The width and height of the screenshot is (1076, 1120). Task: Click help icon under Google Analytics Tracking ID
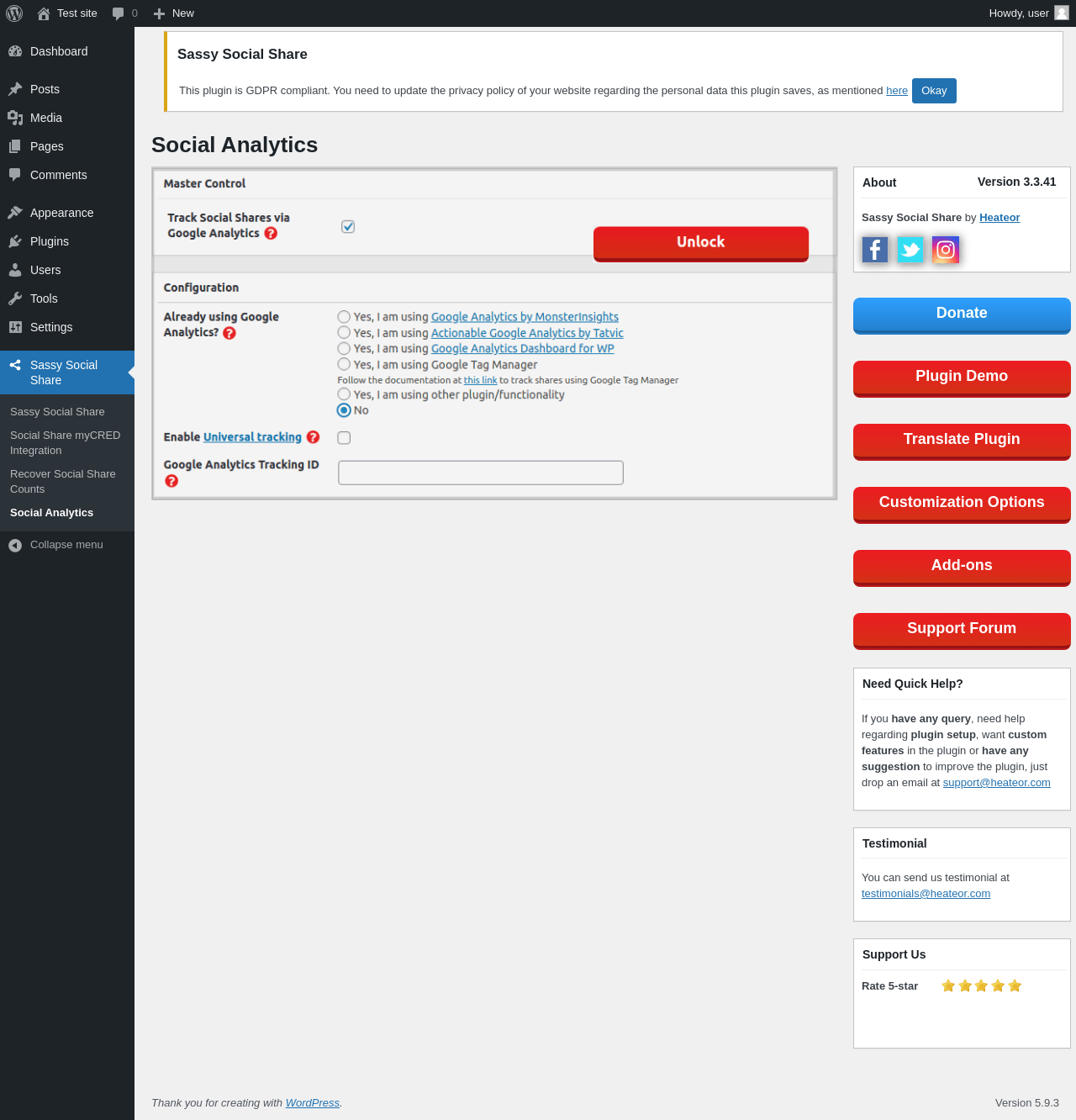[171, 481]
